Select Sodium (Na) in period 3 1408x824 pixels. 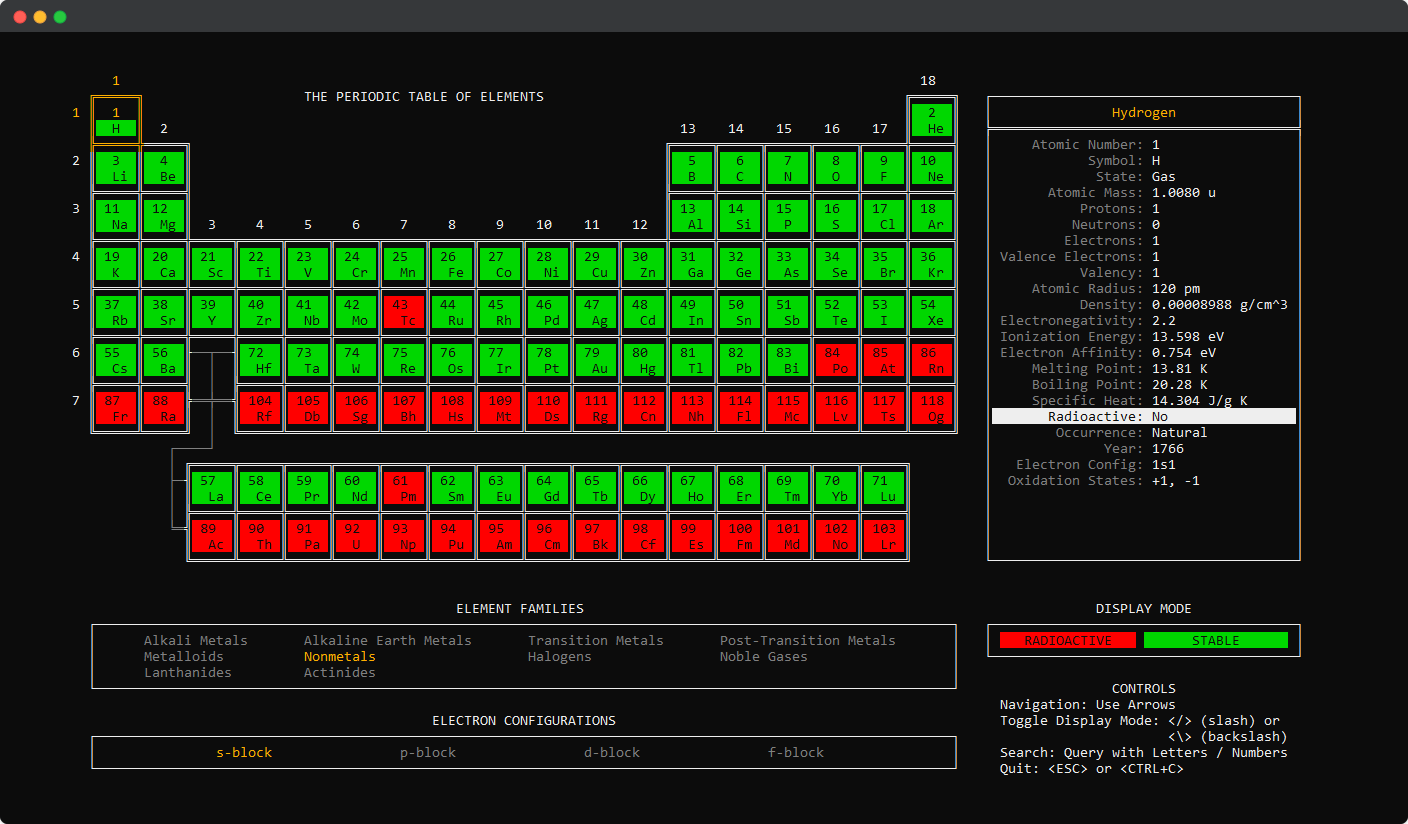pyautogui.click(x=116, y=216)
